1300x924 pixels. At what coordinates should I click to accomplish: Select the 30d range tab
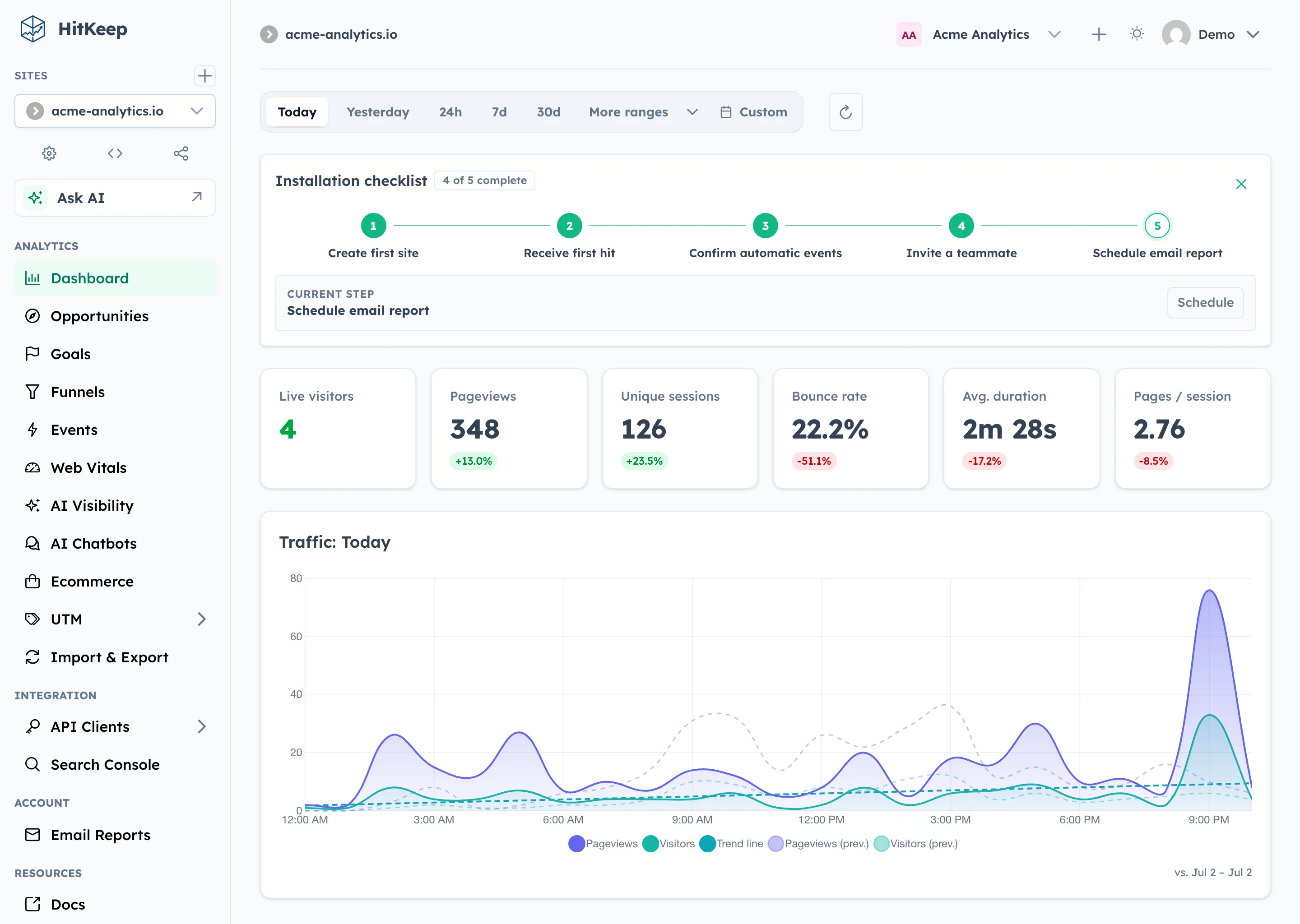pos(549,112)
